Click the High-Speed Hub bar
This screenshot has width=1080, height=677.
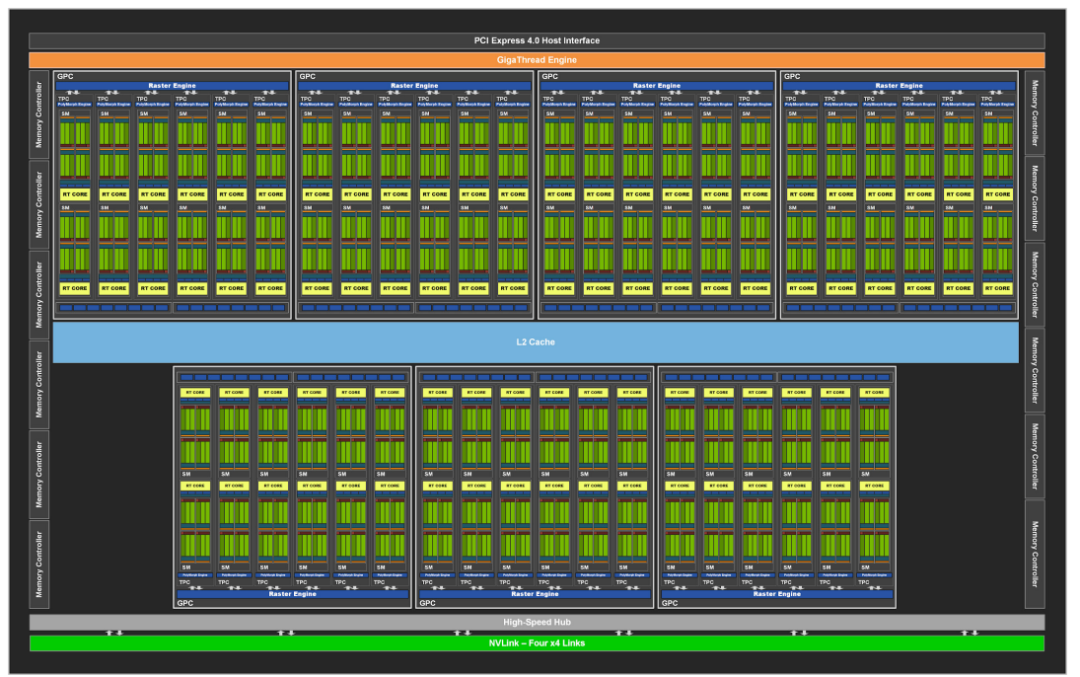pos(540,621)
